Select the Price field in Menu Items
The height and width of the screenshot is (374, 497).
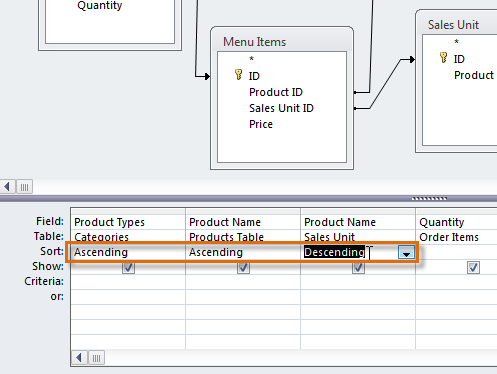click(x=261, y=124)
